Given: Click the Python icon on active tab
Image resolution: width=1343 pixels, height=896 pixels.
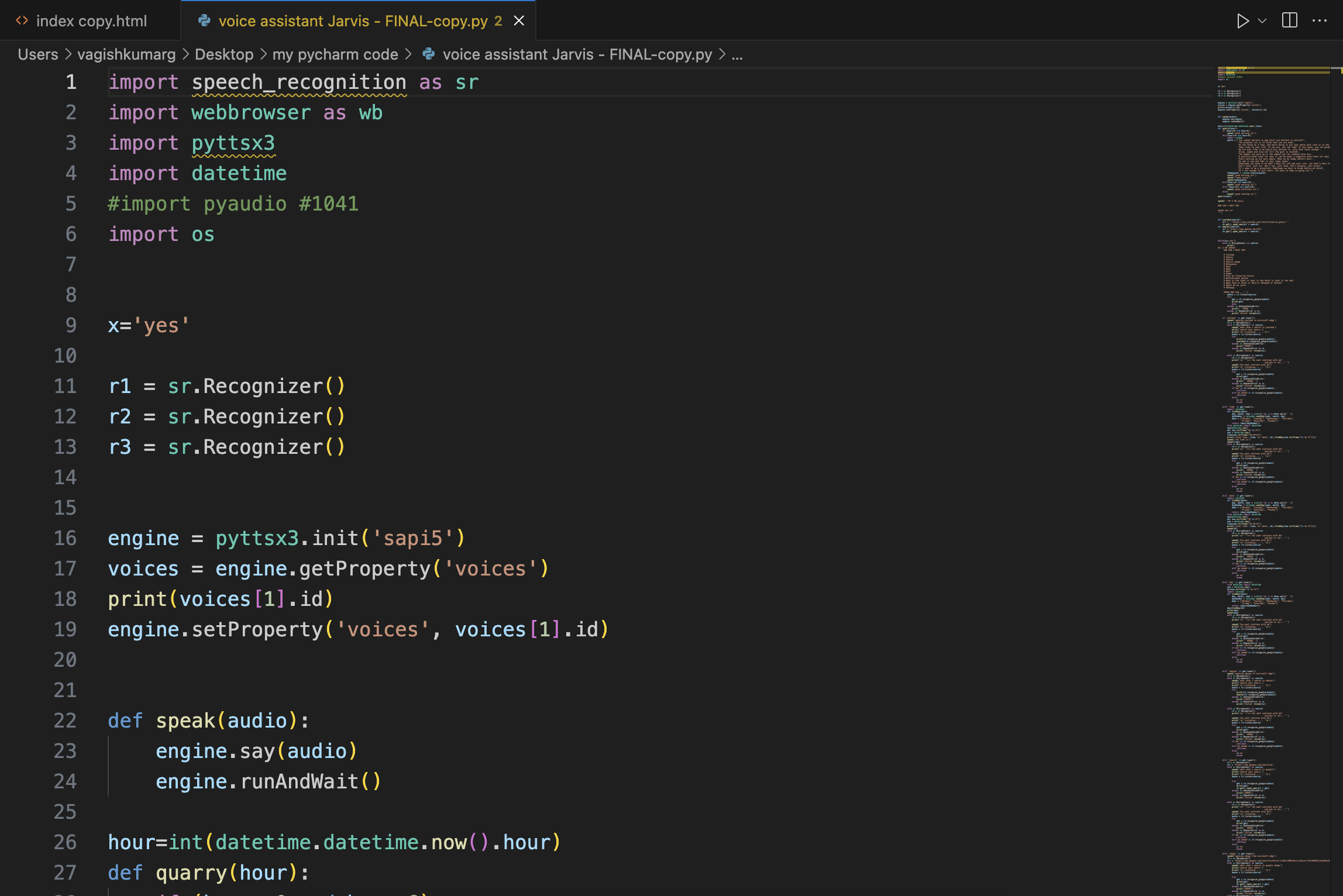Looking at the screenshot, I should pyautogui.click(x=204, y=21).
